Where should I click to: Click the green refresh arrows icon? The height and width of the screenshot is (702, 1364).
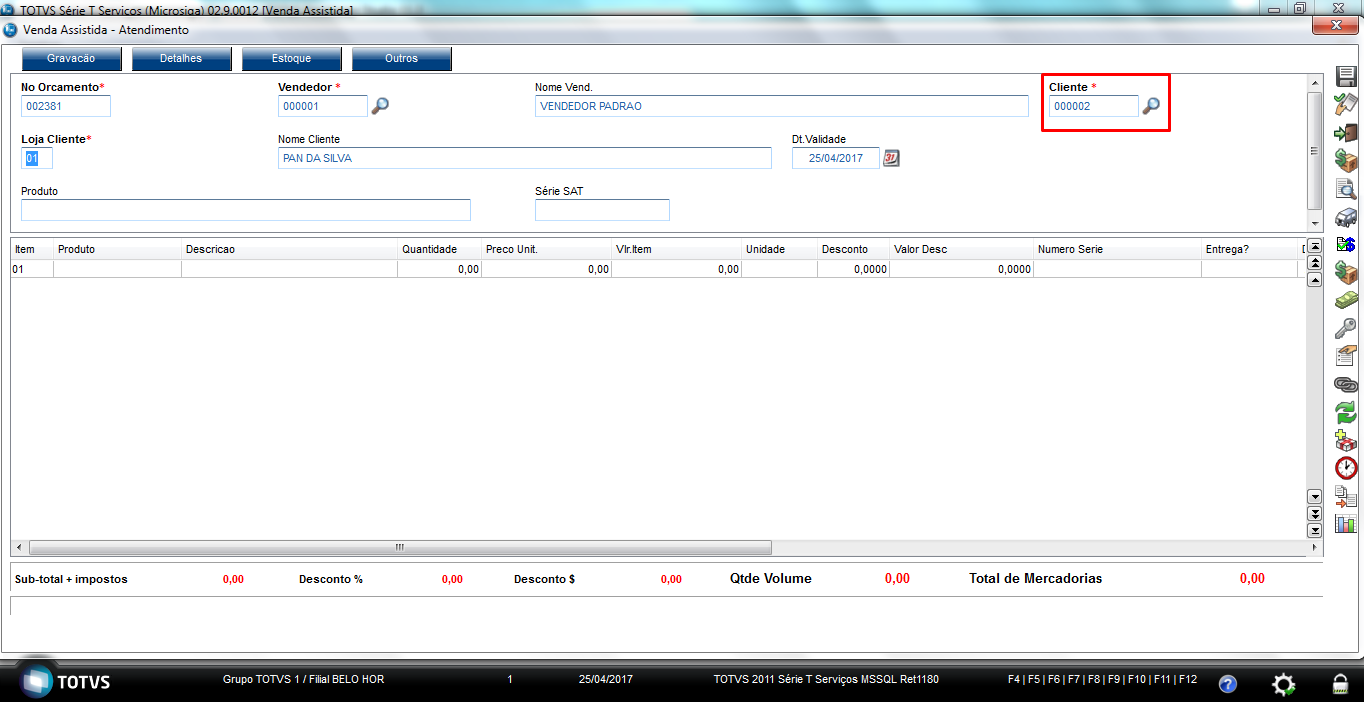coord(1346,412)
